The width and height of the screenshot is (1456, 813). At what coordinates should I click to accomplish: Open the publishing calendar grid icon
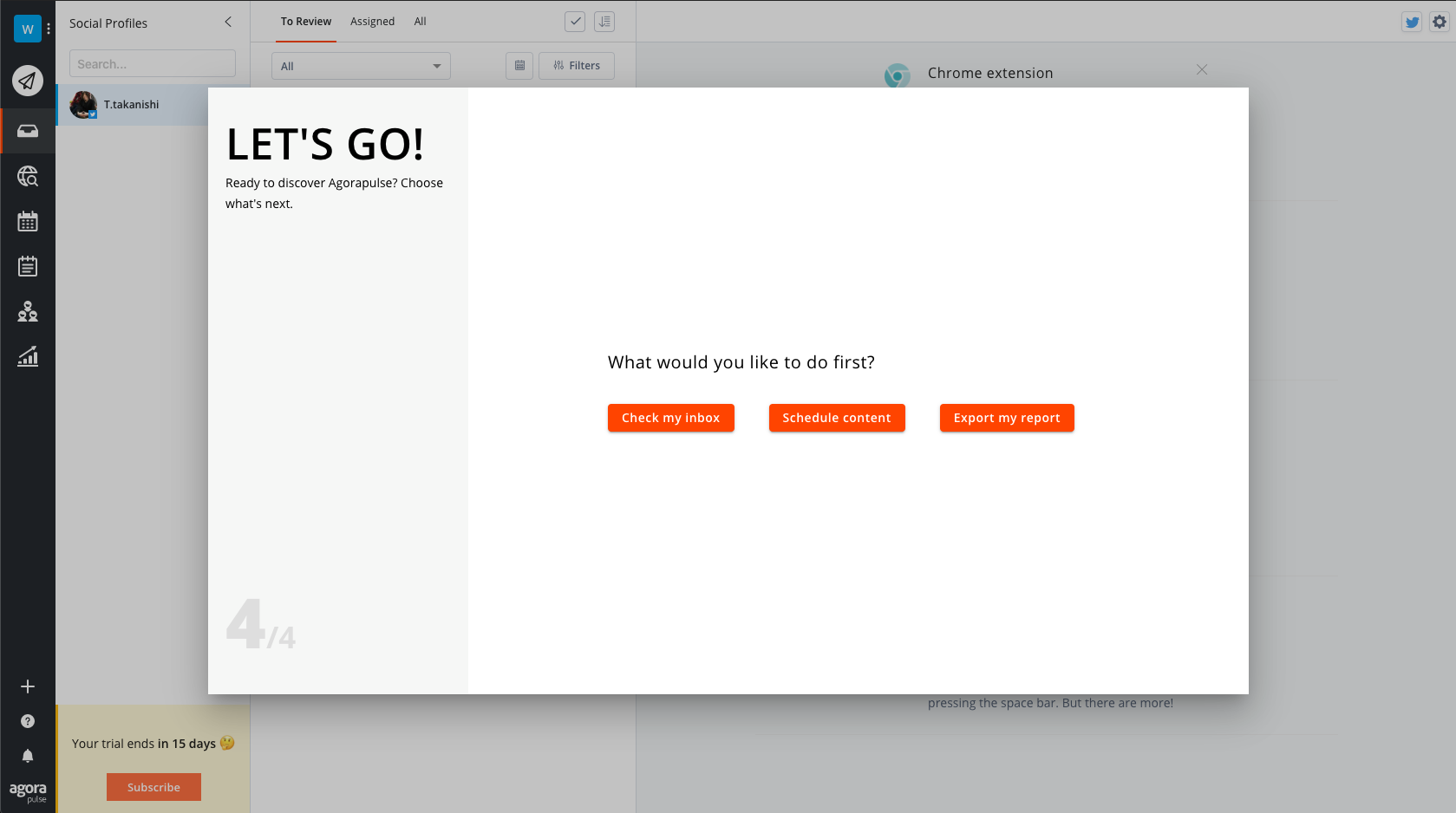[x=28, y=221]
